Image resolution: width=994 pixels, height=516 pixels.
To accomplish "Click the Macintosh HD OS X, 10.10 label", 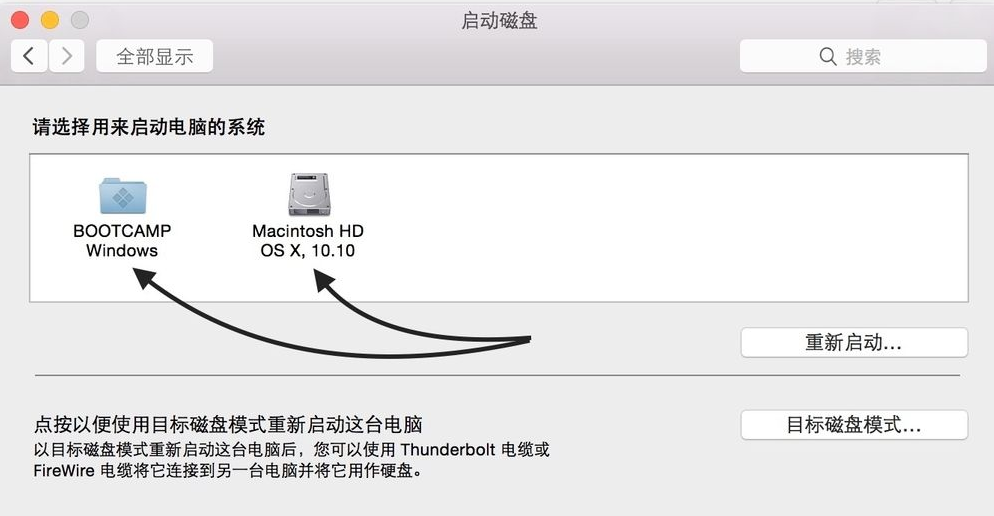I will (308, 241).
